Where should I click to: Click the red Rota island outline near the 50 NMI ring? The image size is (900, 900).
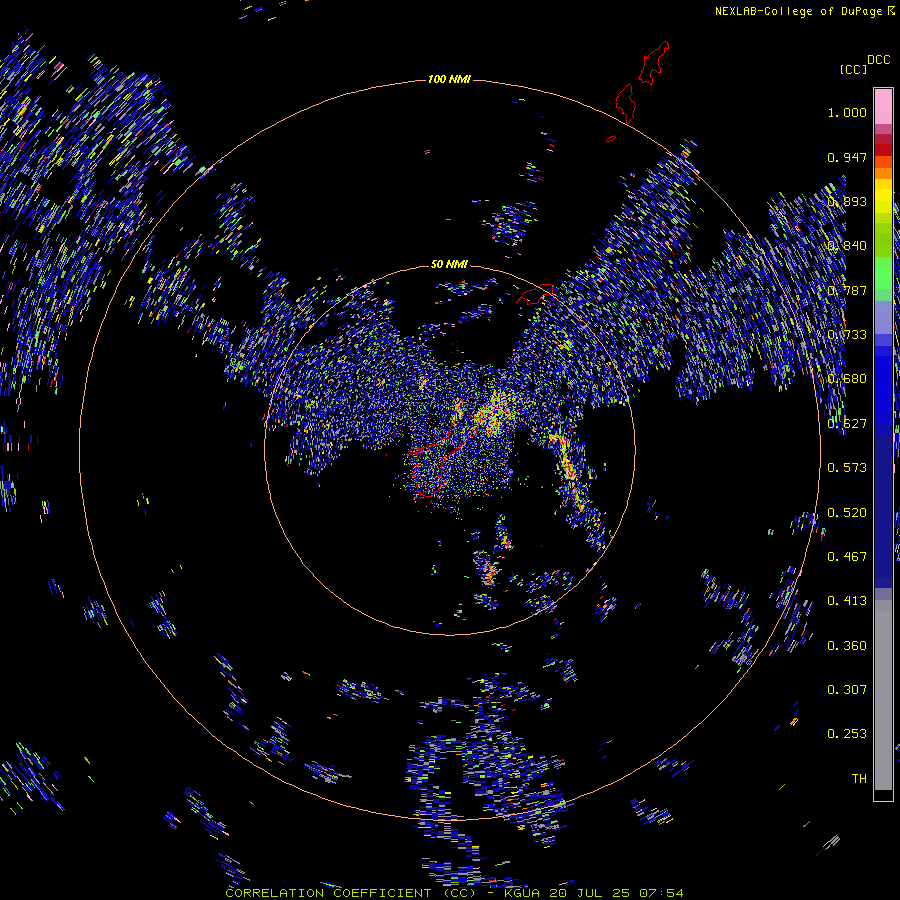point(535,294)
